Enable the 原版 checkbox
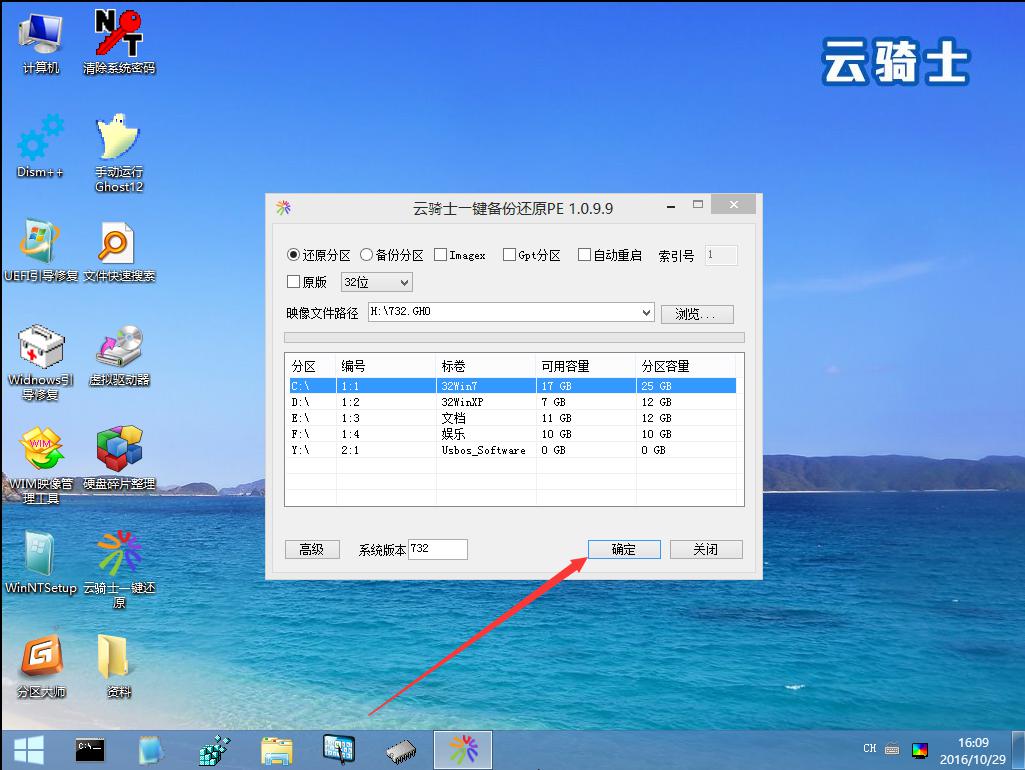This screenshot has height=770, width=1025. [x=292, y=282]
